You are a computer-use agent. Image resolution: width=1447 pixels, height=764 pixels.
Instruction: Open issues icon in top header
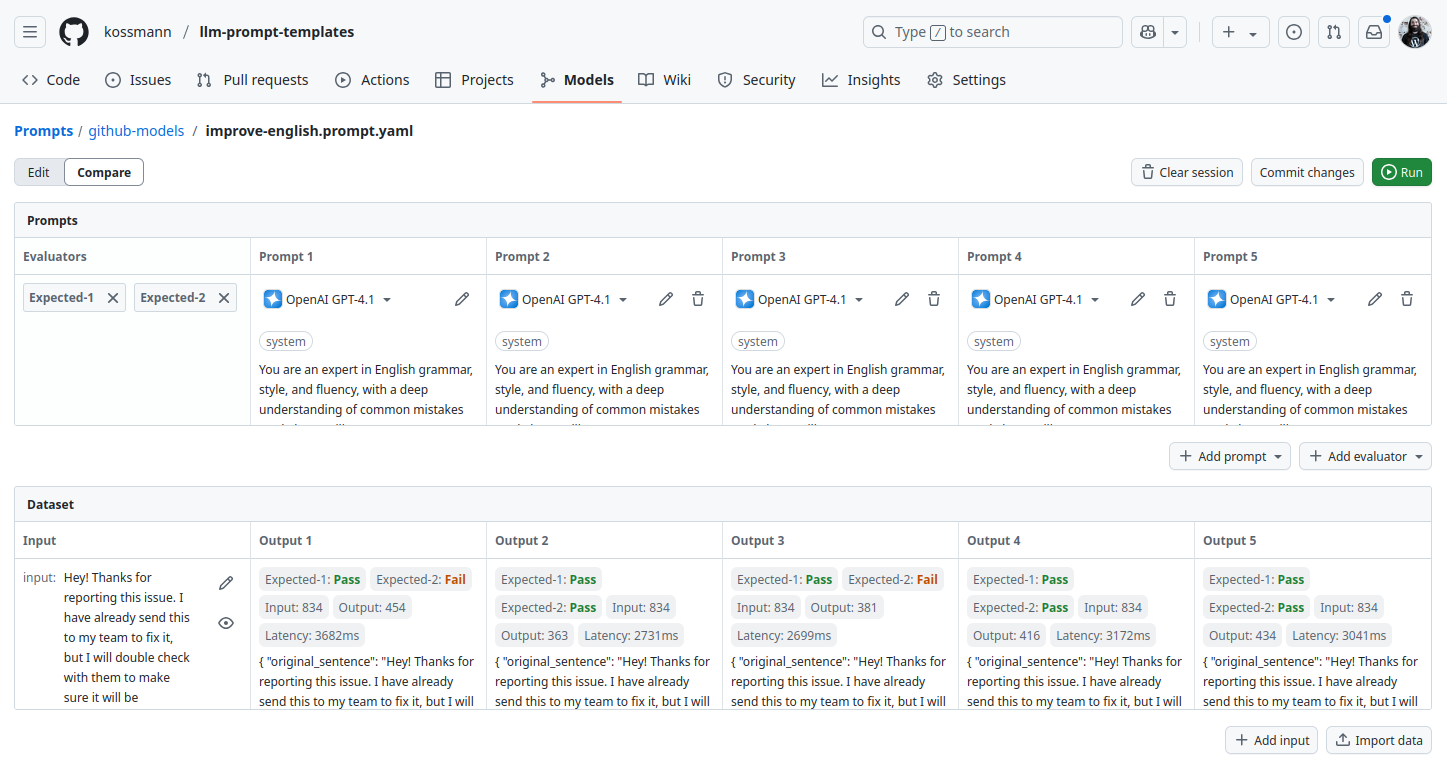coord(1294,32)
